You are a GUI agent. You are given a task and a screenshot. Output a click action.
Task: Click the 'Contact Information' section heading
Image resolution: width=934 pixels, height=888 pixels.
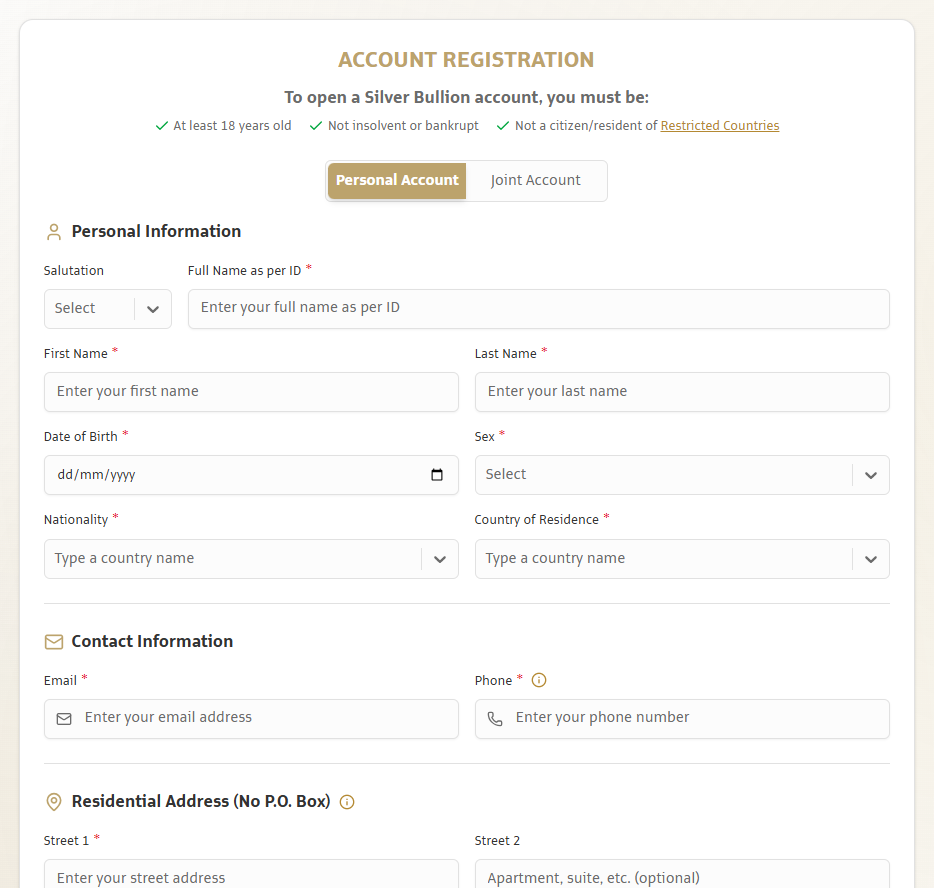pyautogui.click(x=152, y=641)
